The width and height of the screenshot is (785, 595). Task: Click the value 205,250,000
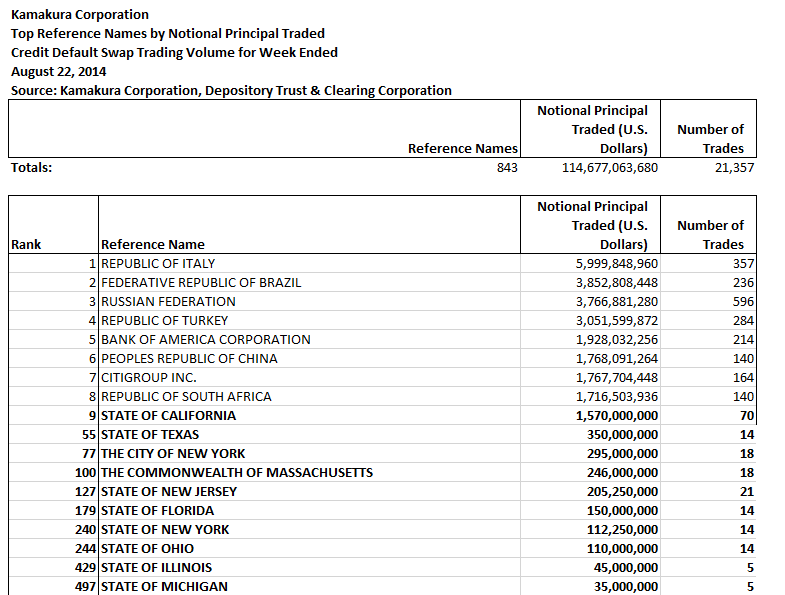pyautogui.click(x=623, y=492)
